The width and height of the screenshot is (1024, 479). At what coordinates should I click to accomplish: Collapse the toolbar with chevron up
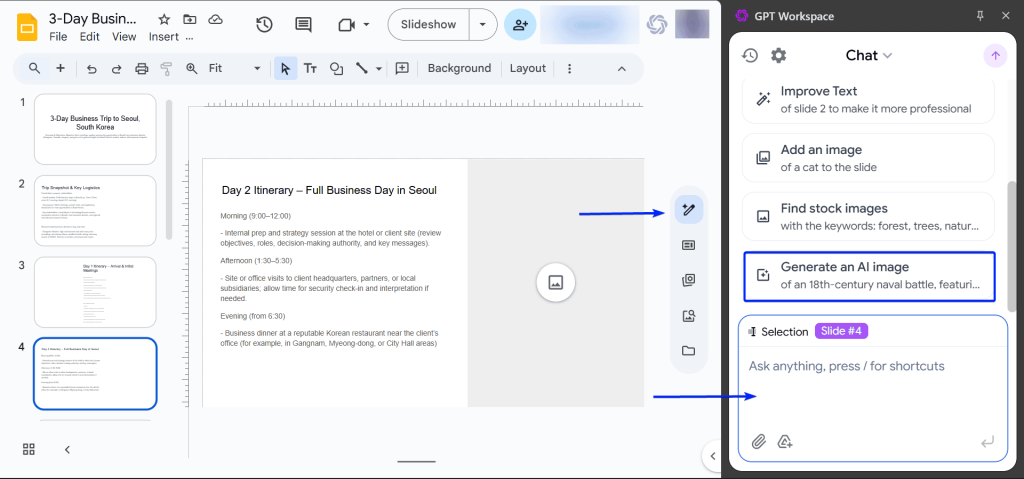(x=621, y=68)
